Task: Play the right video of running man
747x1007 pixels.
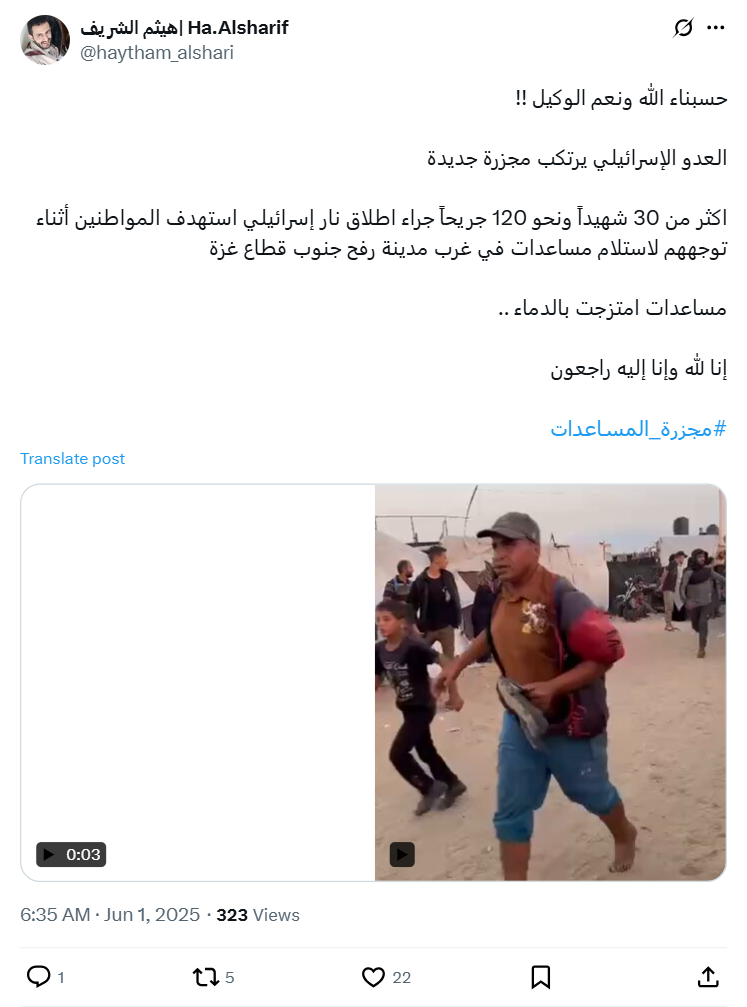Action: click(x=402, y=855)
